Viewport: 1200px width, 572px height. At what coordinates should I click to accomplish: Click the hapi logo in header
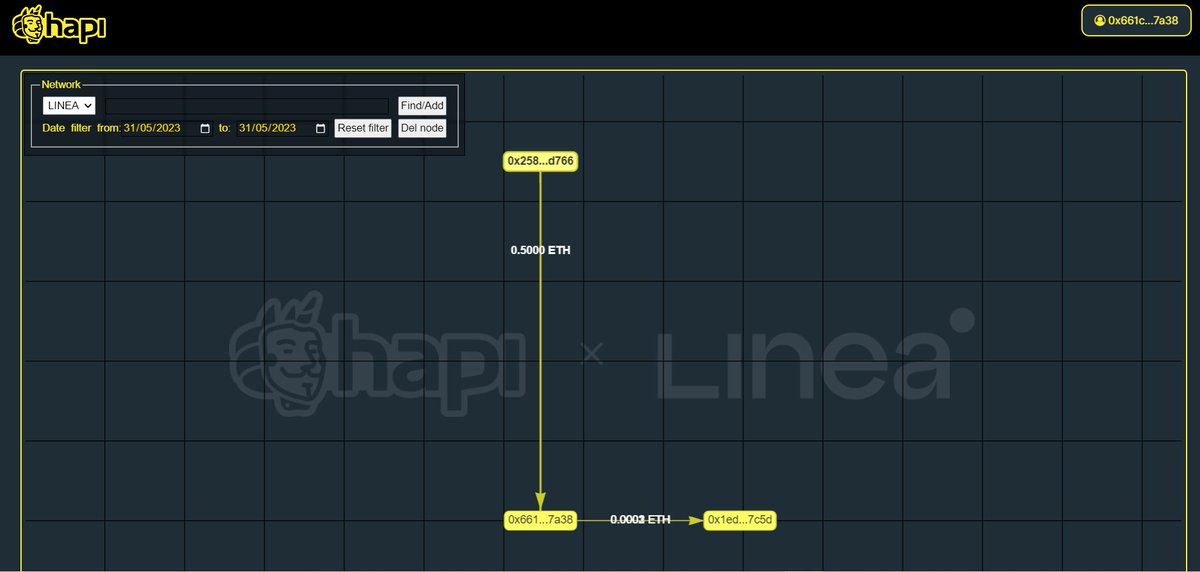[59, 25]
